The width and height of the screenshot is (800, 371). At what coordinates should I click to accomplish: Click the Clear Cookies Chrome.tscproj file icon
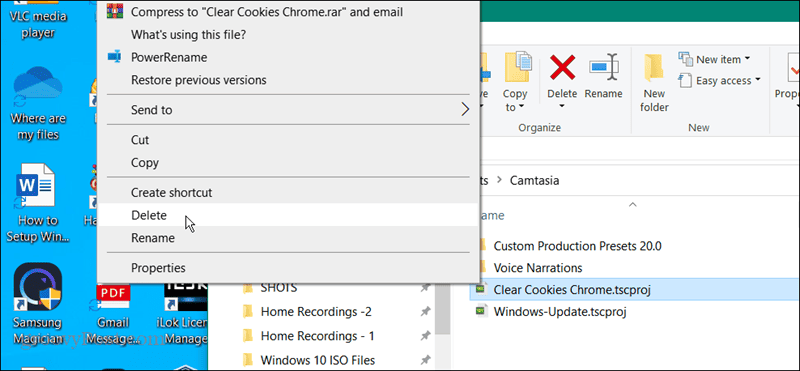[x=480, y=289]
